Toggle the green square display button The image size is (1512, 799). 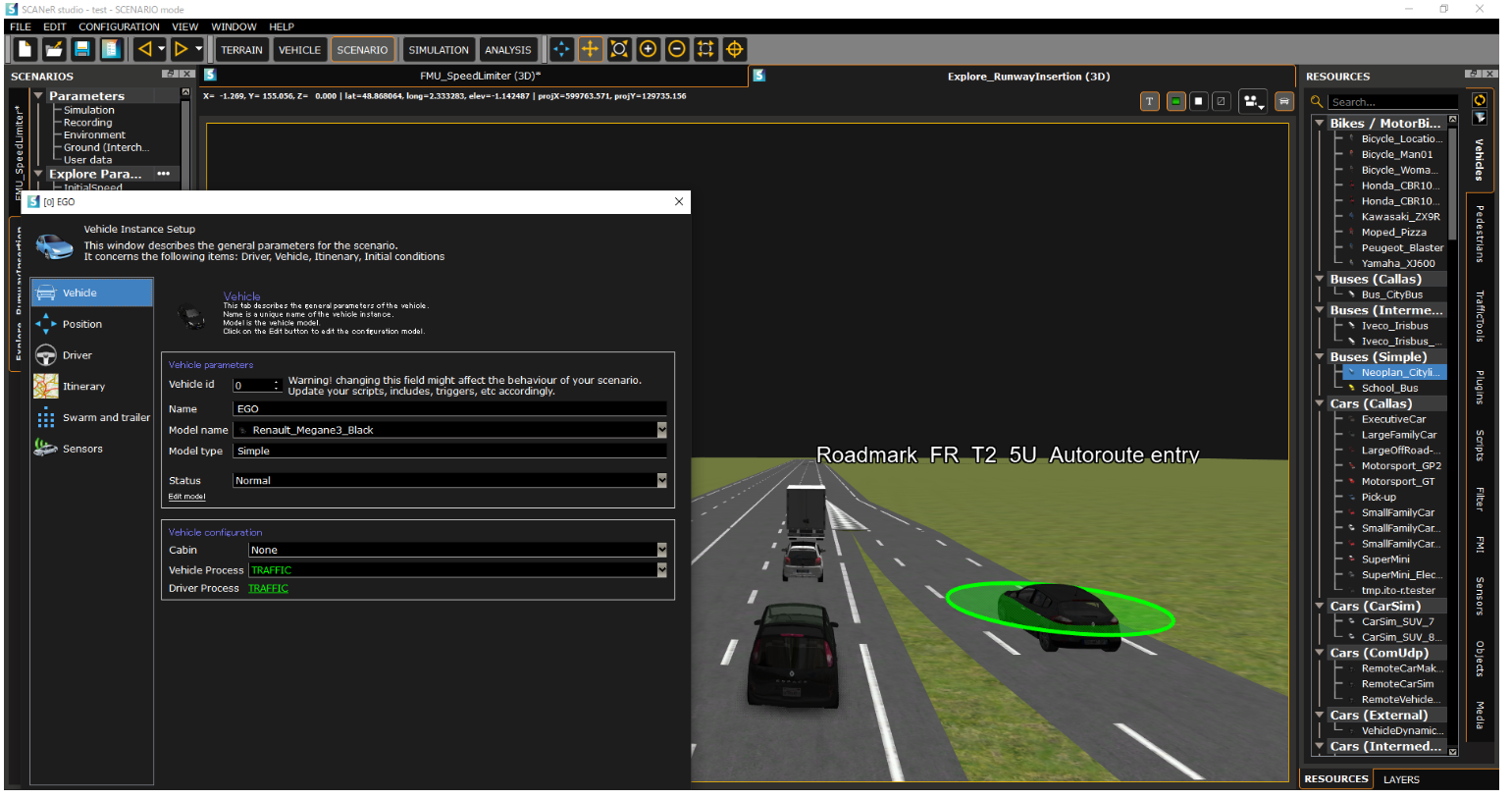point(1175,101)
